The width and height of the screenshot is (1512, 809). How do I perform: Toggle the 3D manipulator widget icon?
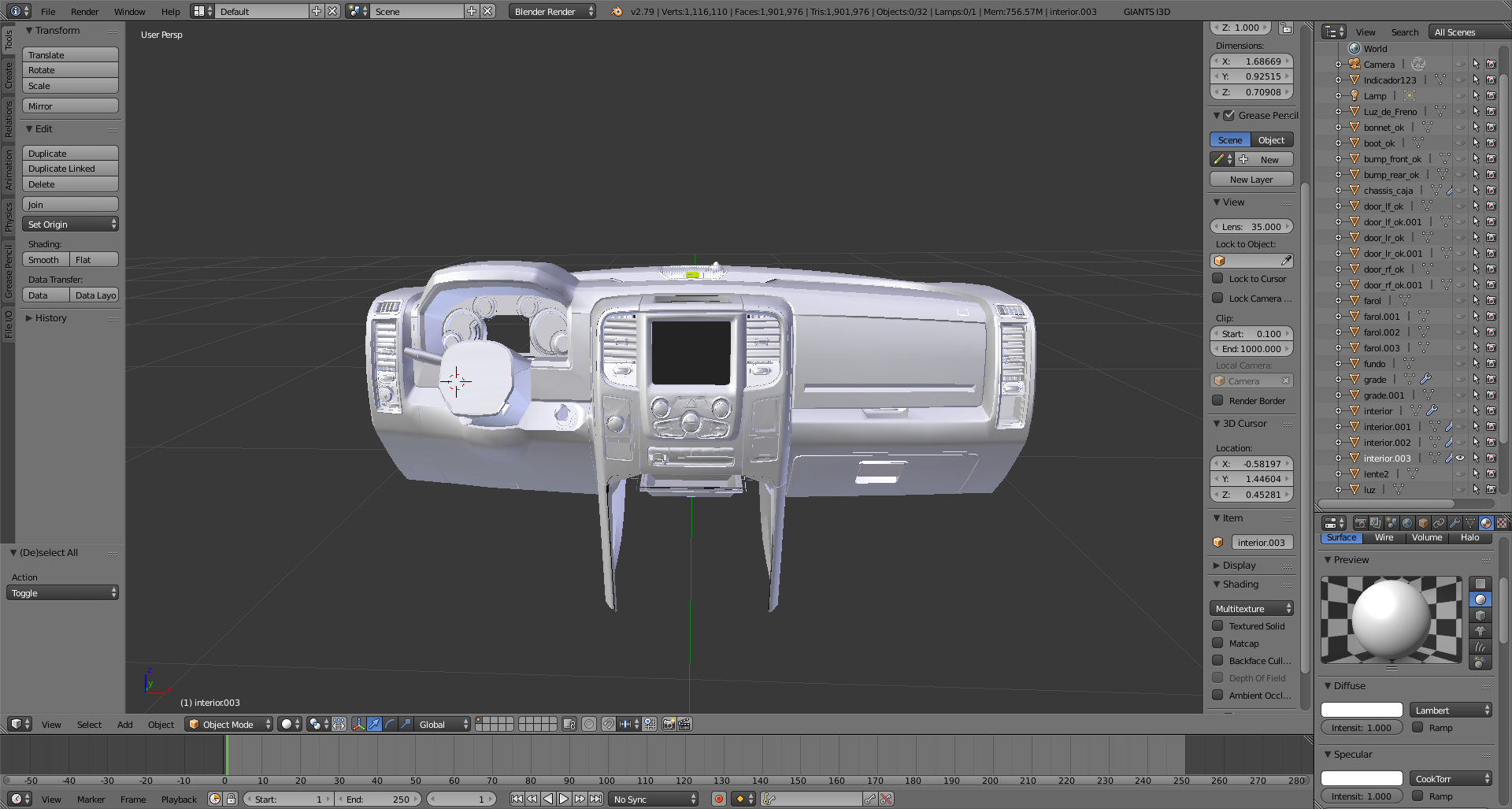pos(358,724)
